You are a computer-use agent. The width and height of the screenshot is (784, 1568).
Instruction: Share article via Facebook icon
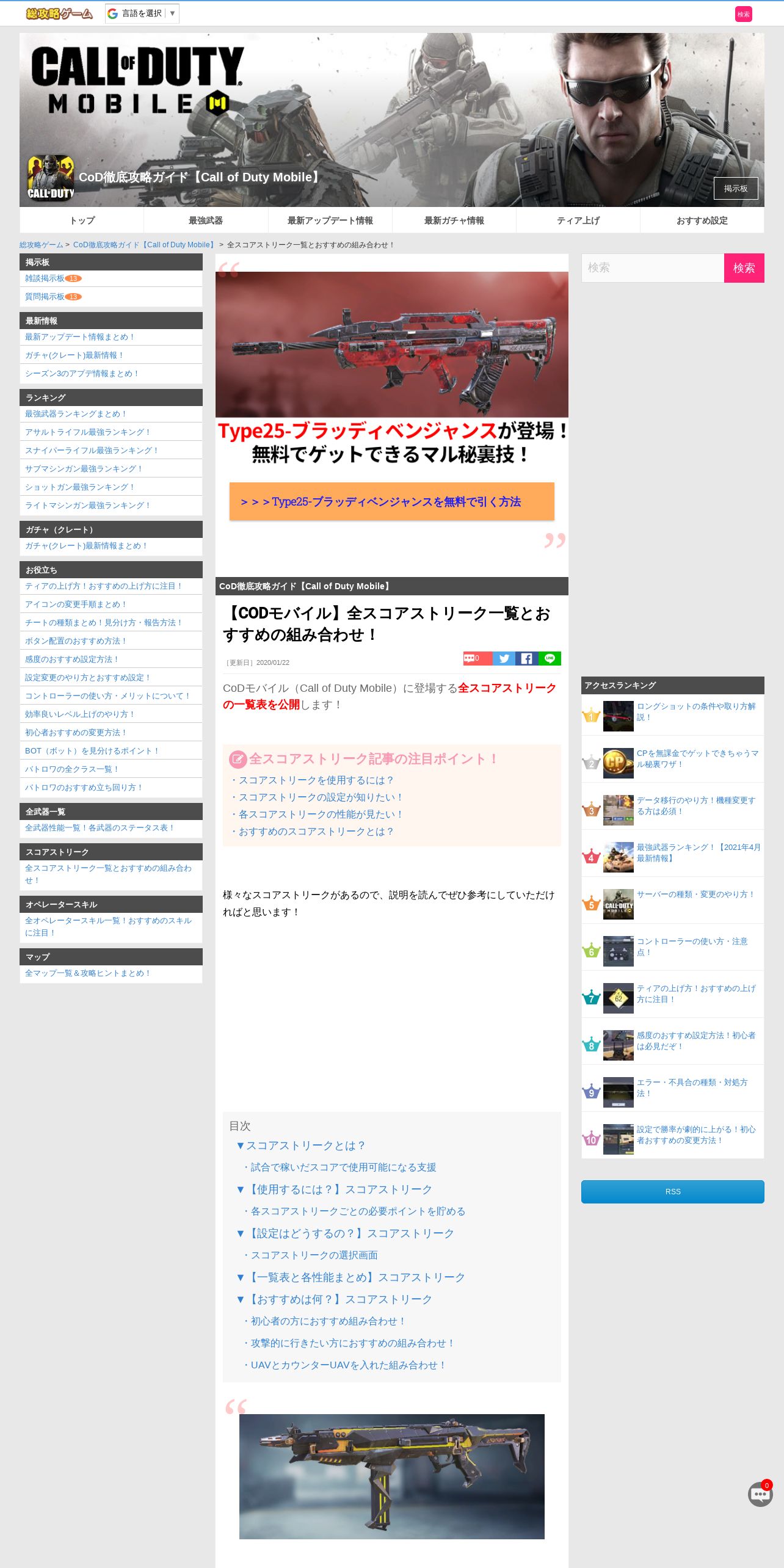[x=526, y=658]
